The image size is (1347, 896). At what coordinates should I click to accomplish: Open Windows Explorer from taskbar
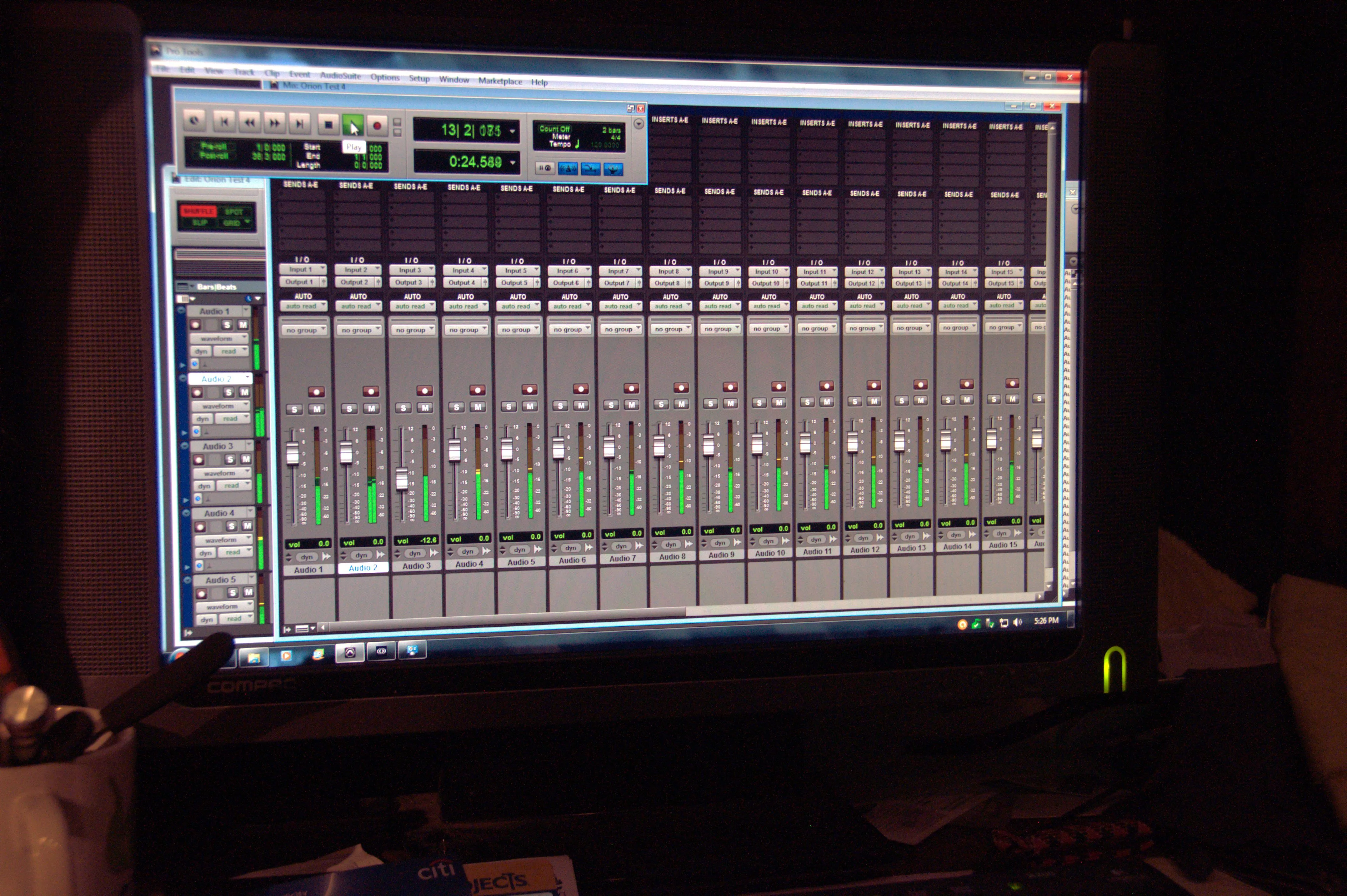click(x=254, y=658)
